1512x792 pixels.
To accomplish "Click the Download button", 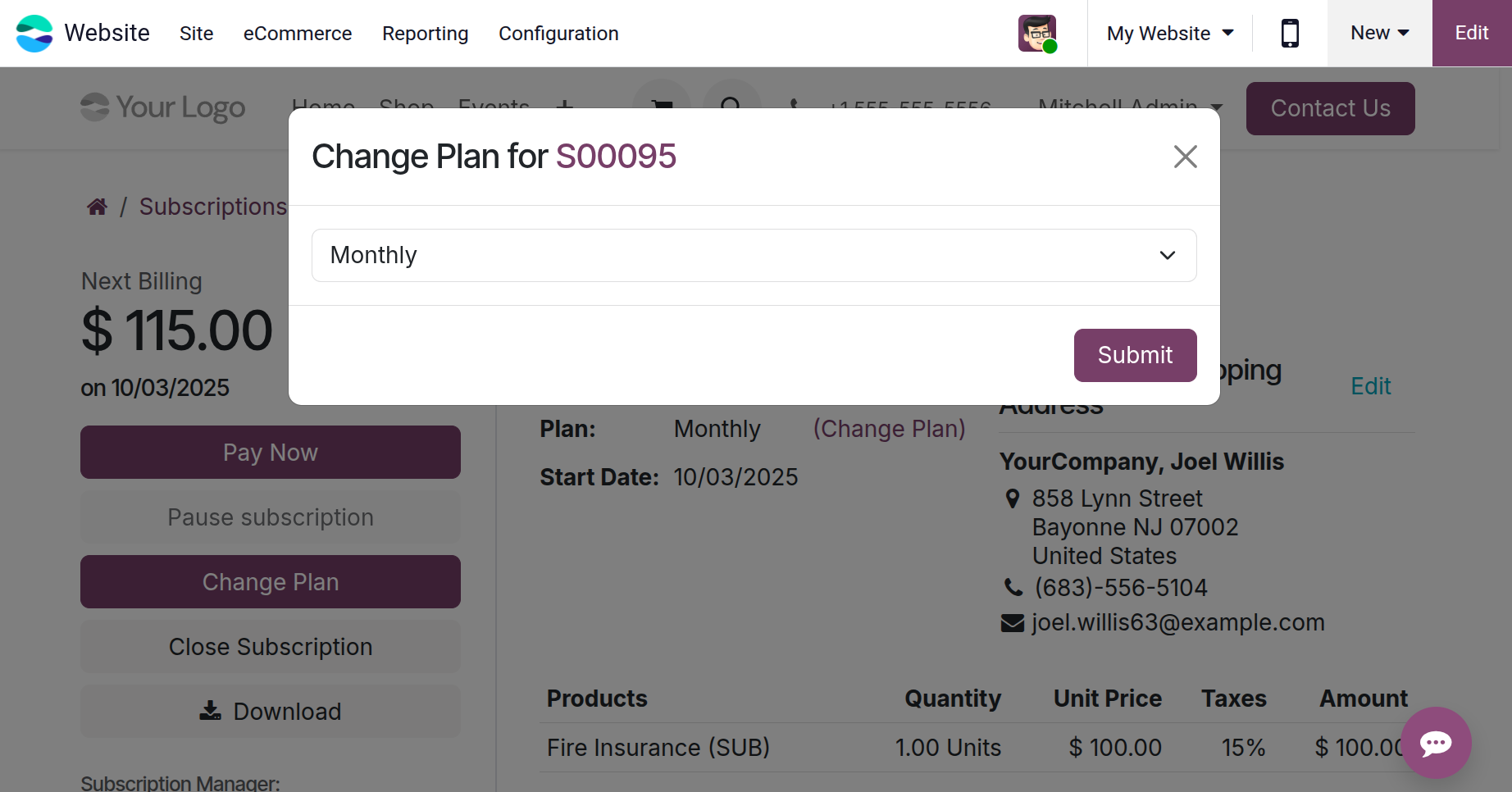I will pos(271,712).
